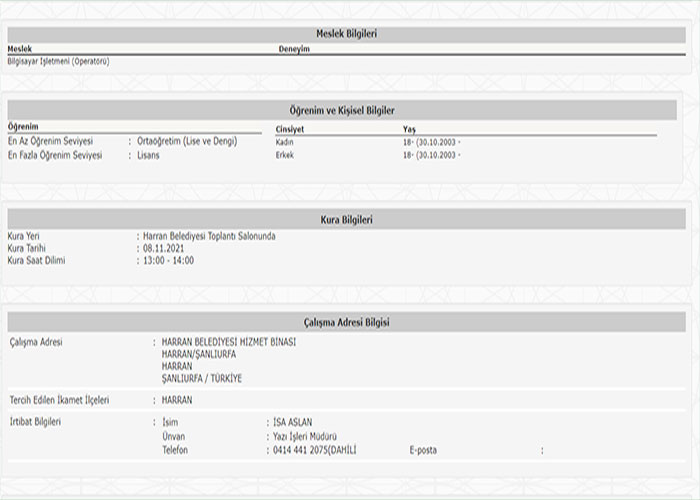
Task: Select the Yazı İşleri Müdürü title
Action: (305, 437)
